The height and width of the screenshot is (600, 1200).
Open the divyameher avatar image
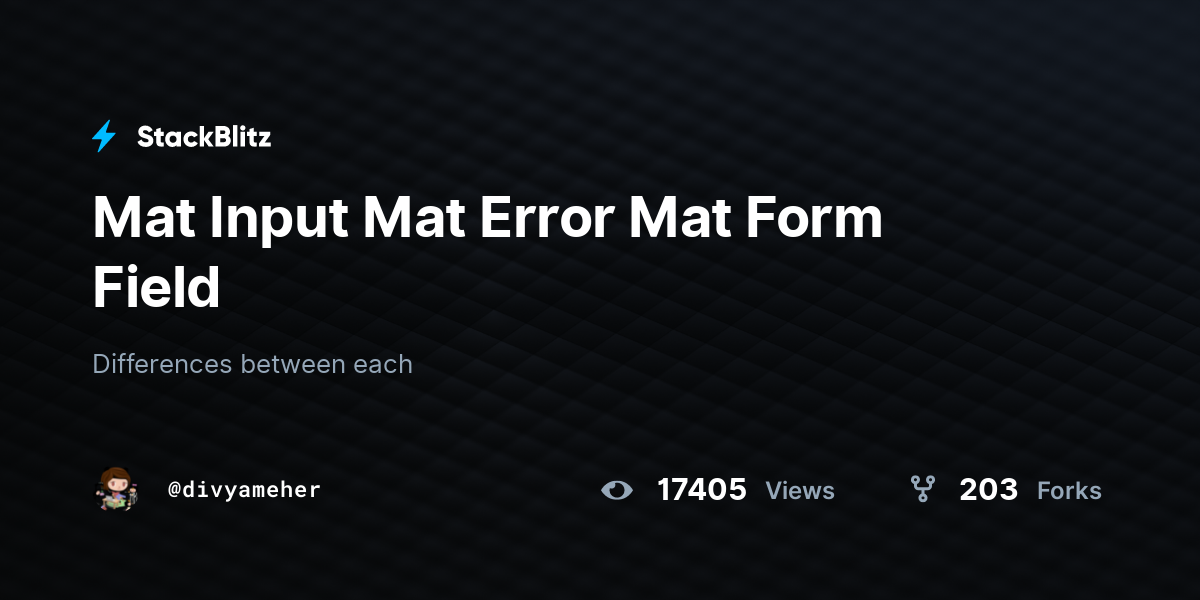click(x=116, y=489)
